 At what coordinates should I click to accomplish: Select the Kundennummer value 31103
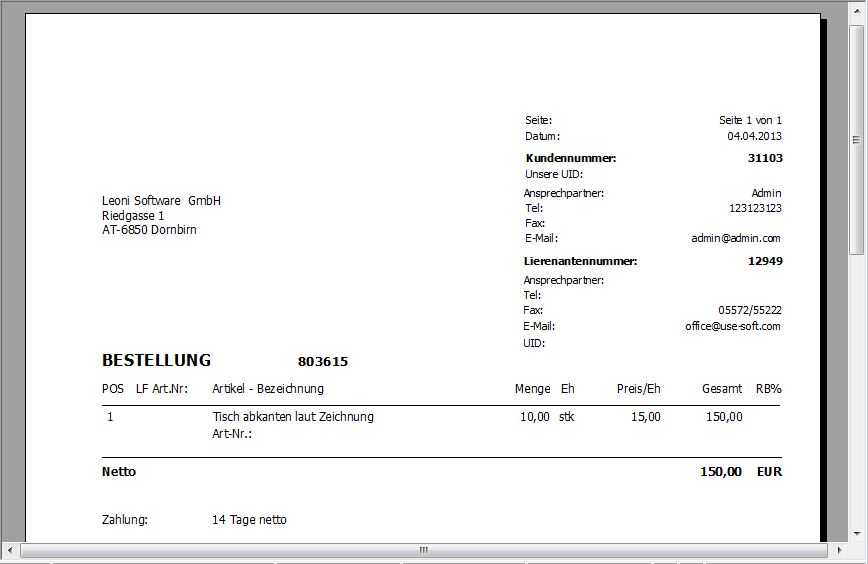(764, 158)
